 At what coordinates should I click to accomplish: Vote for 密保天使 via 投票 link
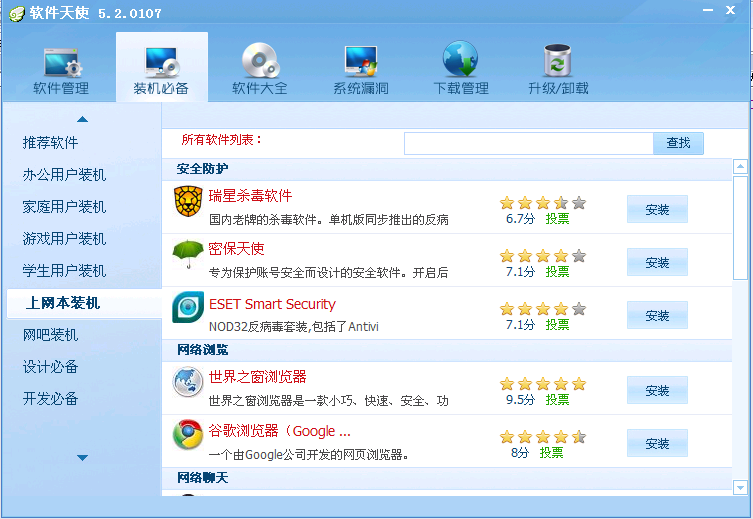pos(557,272)
